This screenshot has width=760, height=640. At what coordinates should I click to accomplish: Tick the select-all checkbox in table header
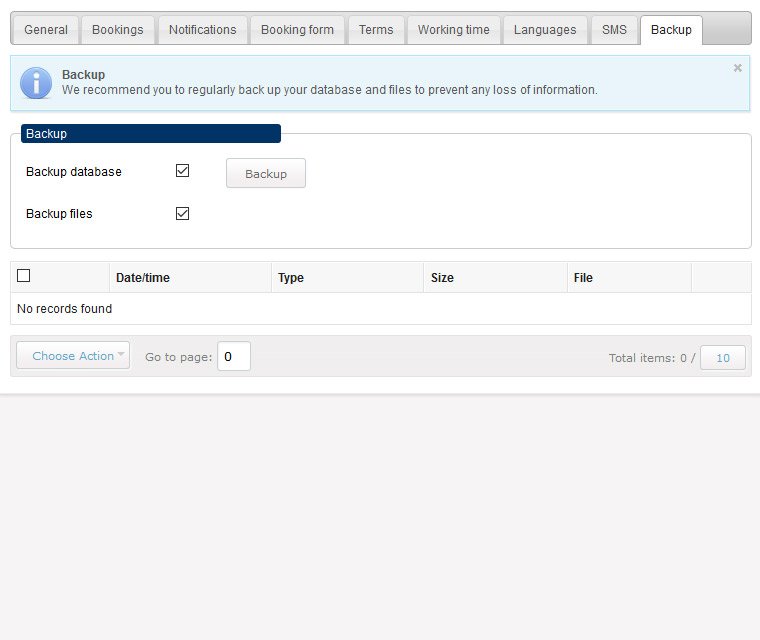(23, 275)
